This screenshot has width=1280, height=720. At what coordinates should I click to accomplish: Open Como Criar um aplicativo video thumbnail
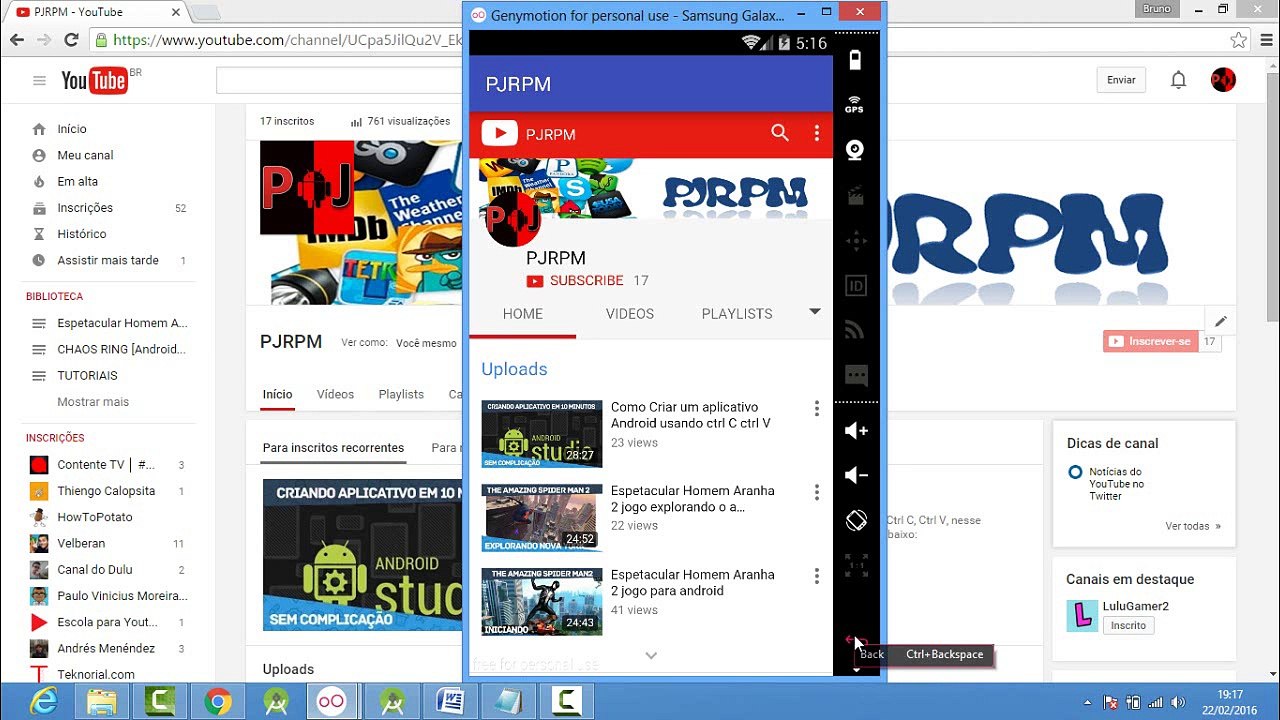coord(542,434)
